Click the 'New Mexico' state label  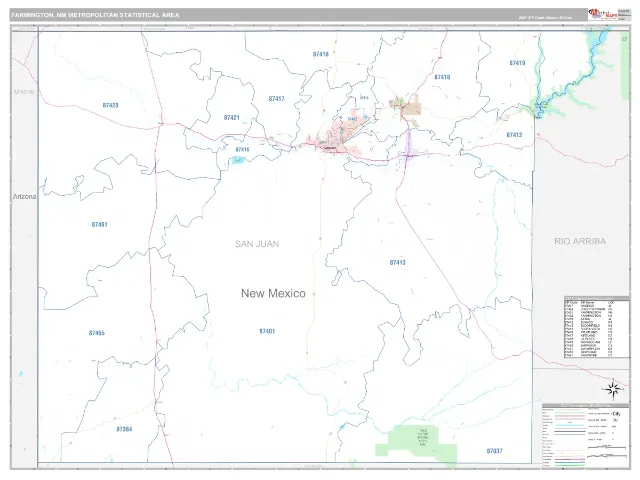273,293
